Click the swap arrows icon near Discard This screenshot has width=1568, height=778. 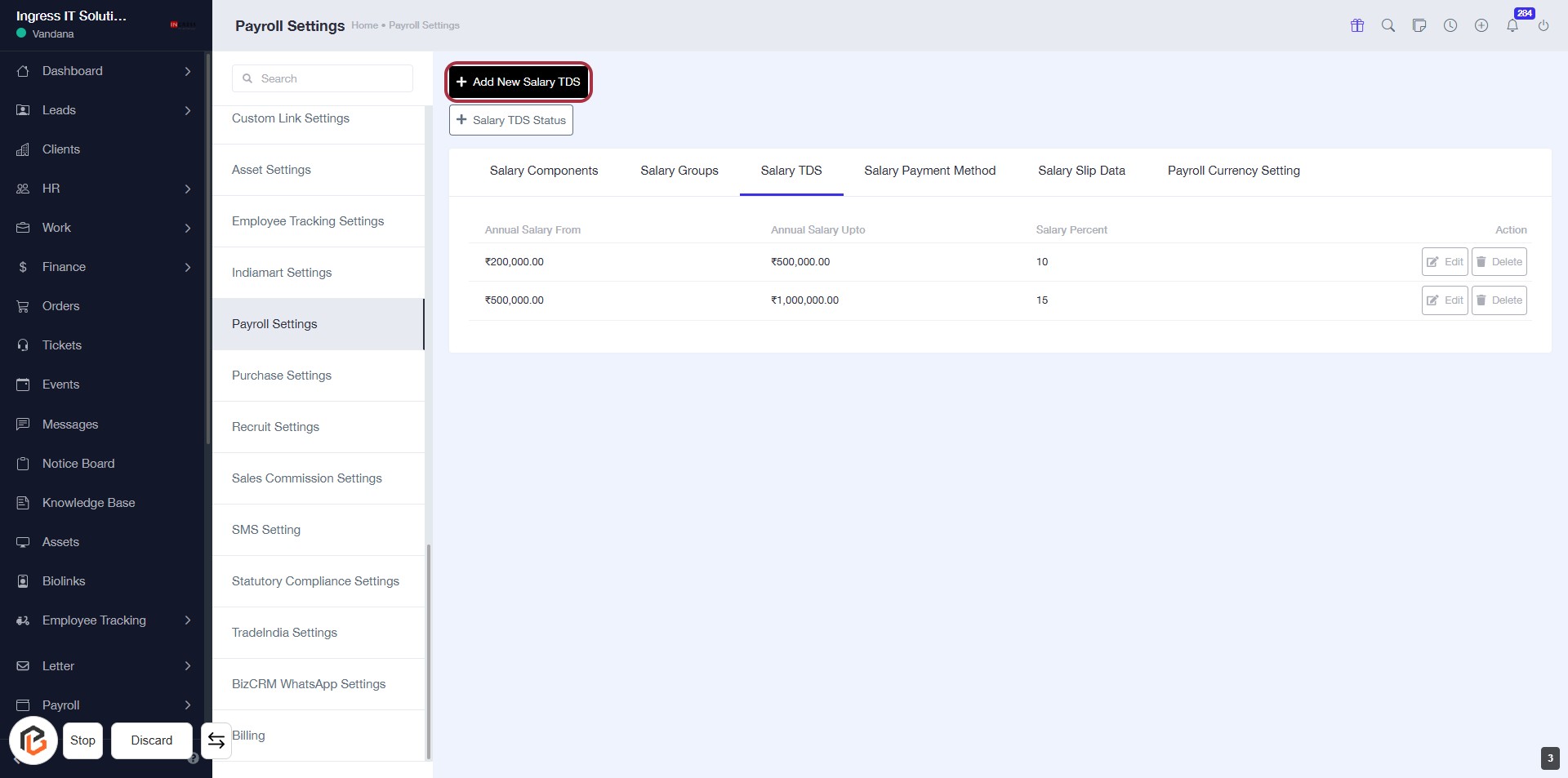[216, 740]
